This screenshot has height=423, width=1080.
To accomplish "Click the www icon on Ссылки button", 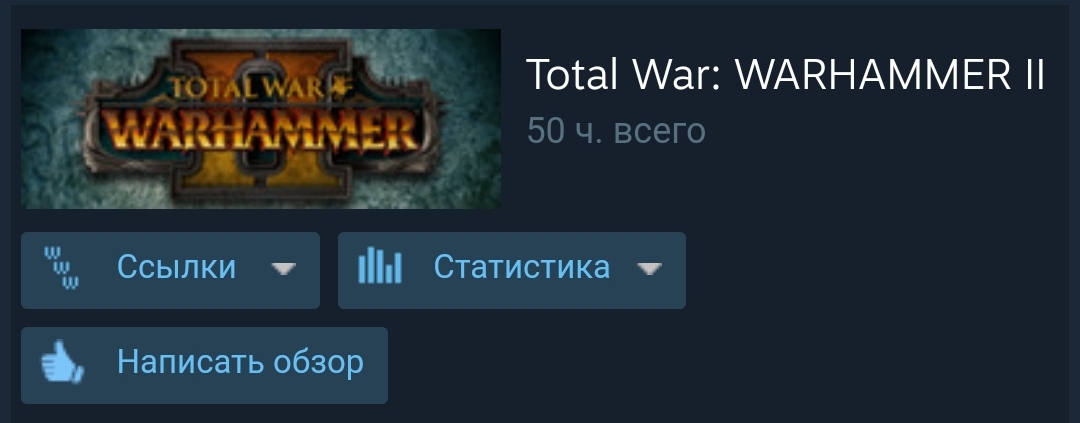I will (62, 267).
